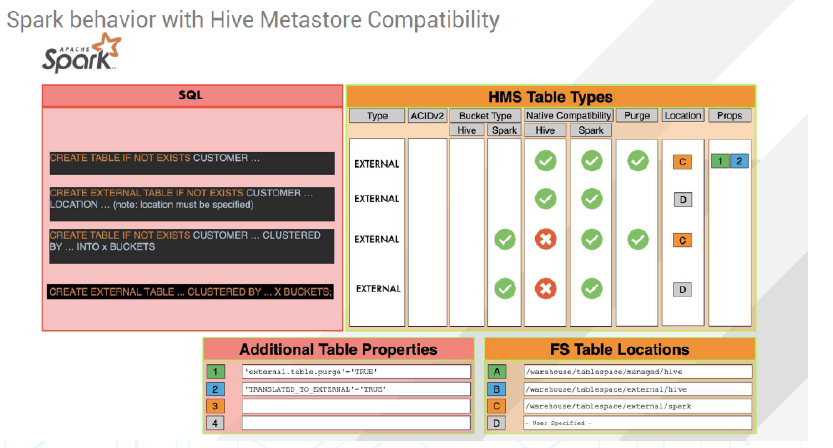Viewport: 833px width, 448px height.
Task: Click the orange C badge in third row
Action: click(683, 240)
